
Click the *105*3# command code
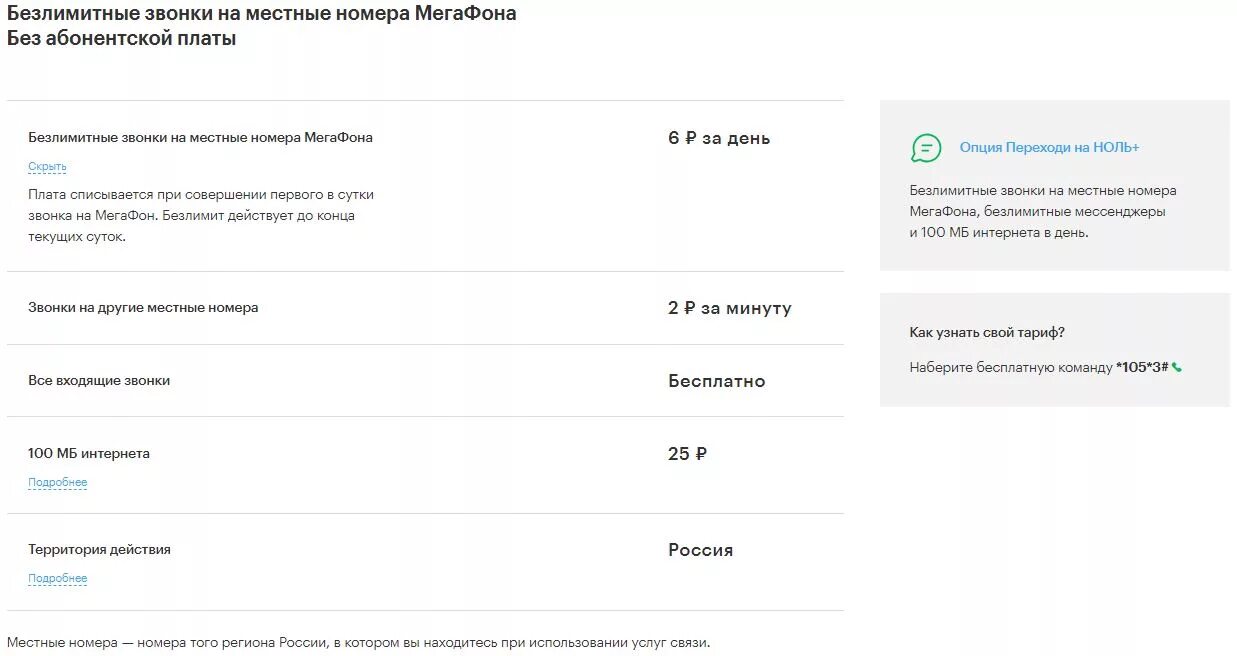point(1142,367)
